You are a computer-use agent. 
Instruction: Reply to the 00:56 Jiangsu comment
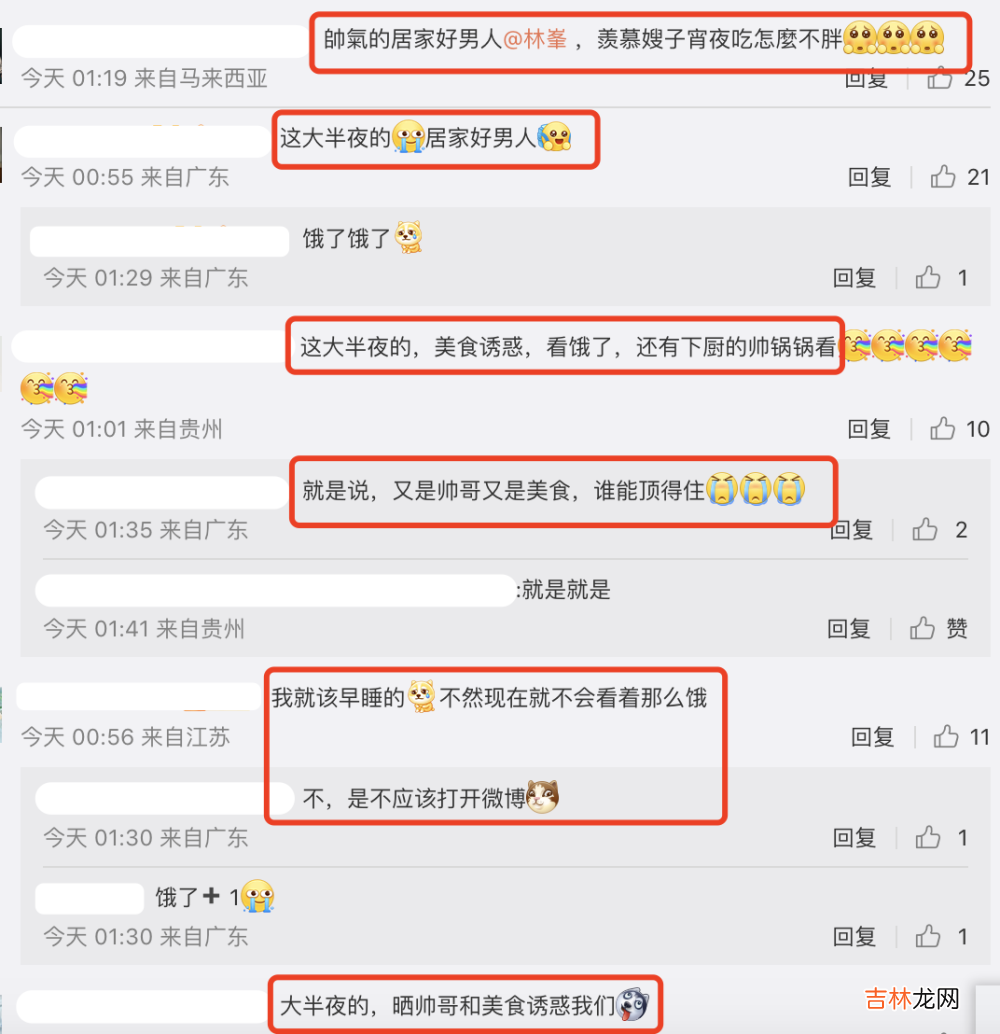click(873, 737)
